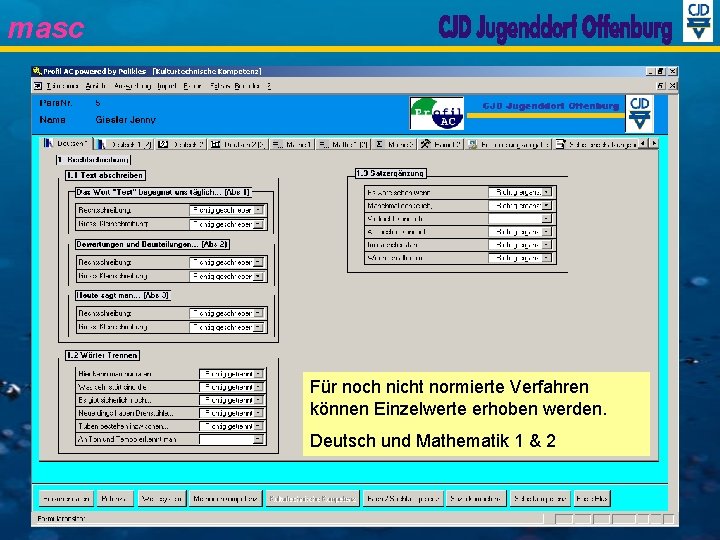The image size is (720, 540).
Task: Click the Profil AC title bar icon
Action: (x=37, y=71)
